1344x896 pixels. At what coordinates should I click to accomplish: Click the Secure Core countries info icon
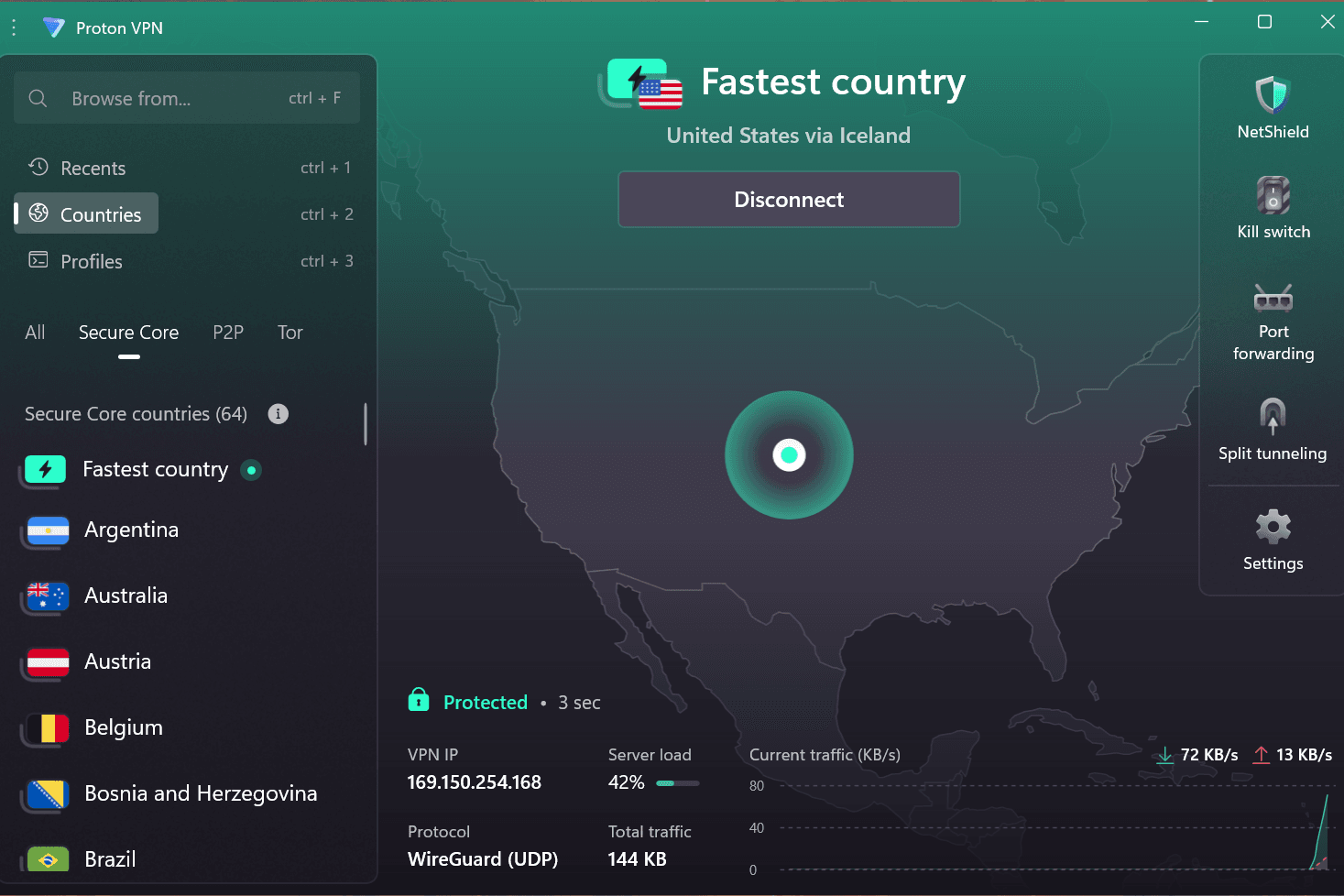(x=278, y=414)
